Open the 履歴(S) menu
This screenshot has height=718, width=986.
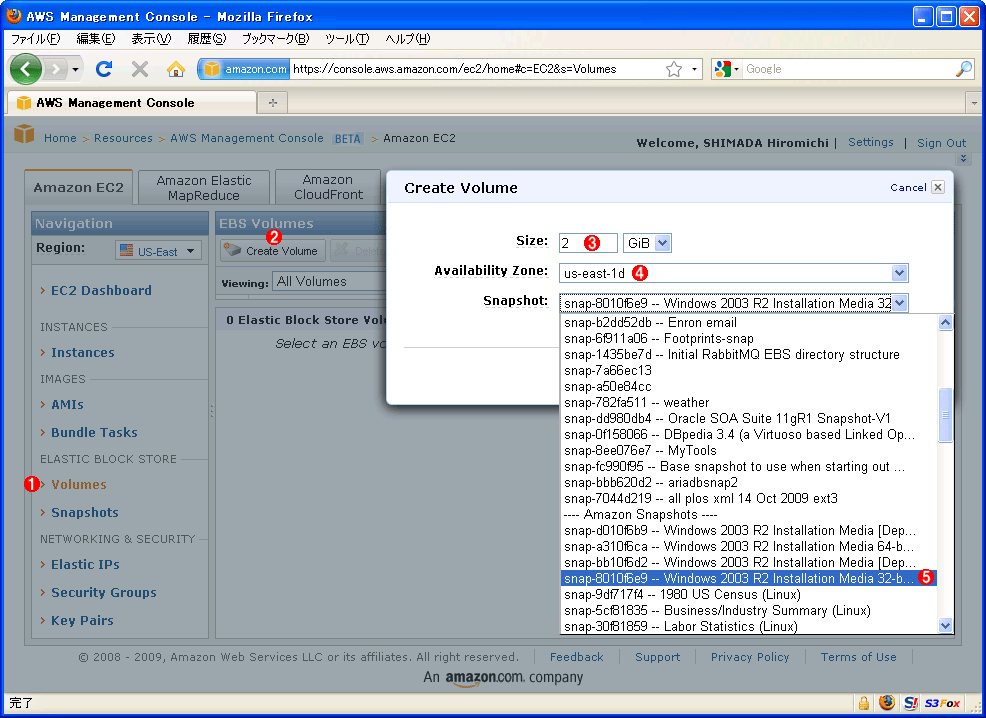(206, 39)
